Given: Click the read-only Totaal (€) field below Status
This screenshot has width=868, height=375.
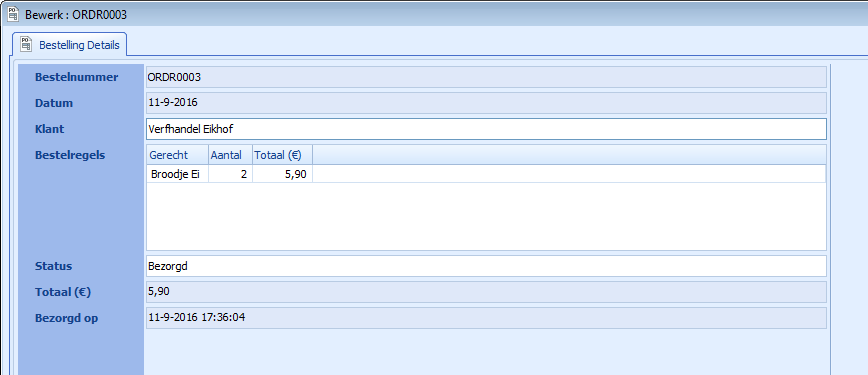Looking at the screenshot, I should pos(486,291).
